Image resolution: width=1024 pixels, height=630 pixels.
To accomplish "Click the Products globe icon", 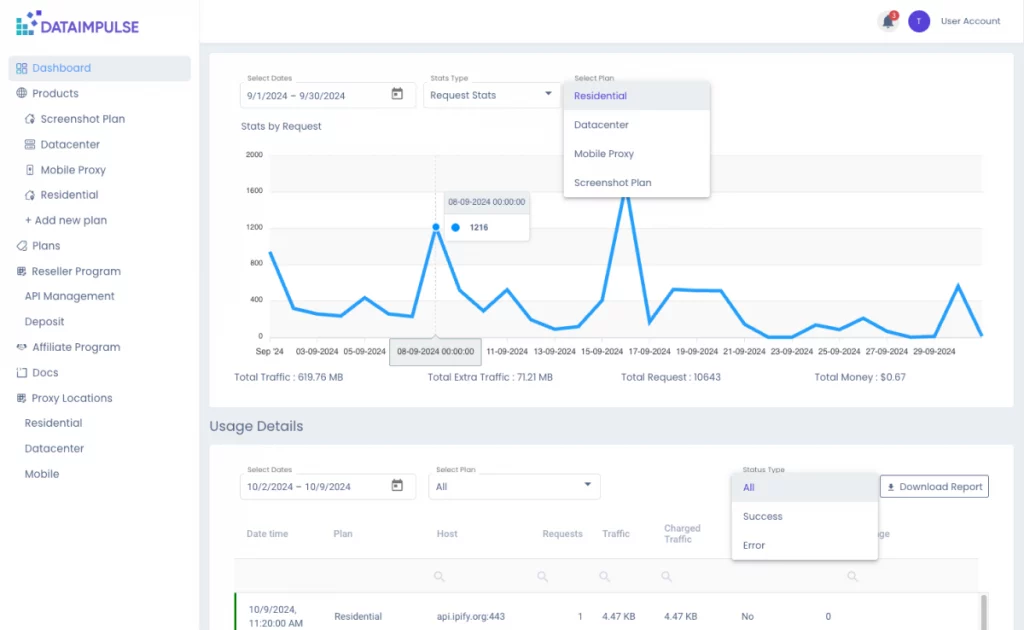I will (x=24, y=94).
